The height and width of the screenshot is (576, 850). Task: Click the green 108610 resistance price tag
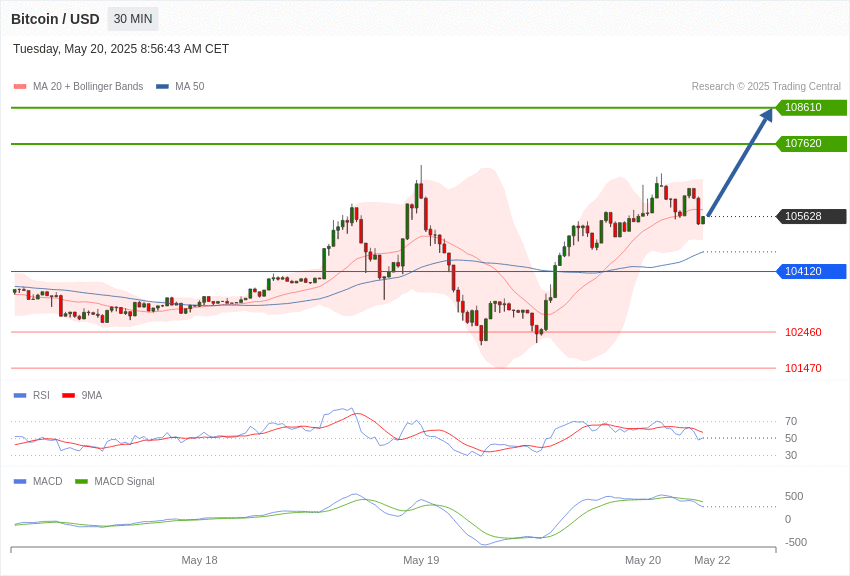811,107
